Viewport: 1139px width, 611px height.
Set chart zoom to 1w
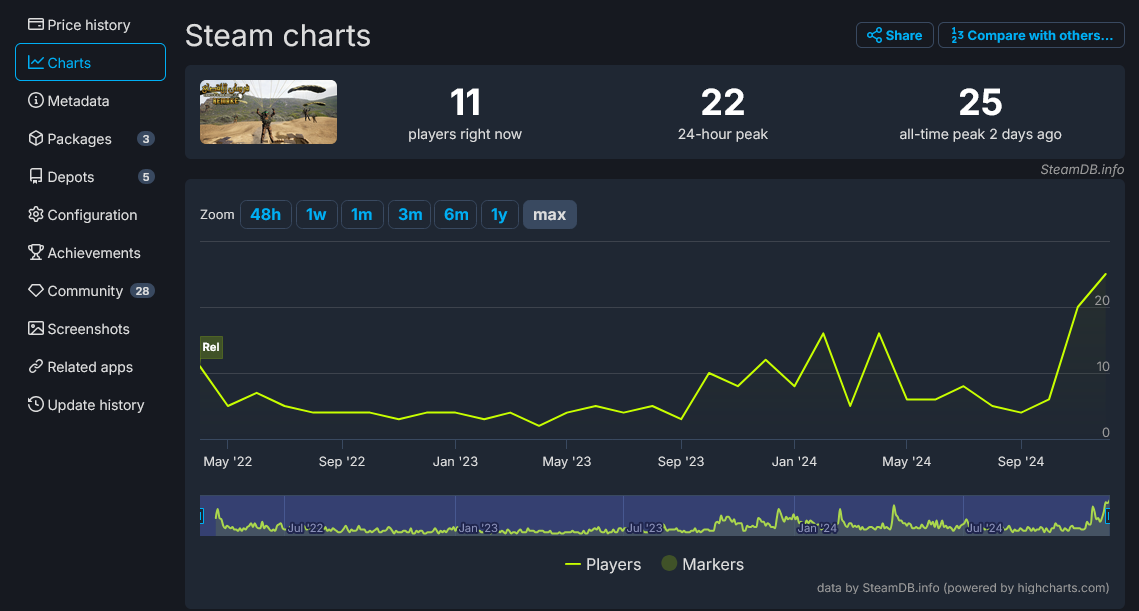point(316,214)
